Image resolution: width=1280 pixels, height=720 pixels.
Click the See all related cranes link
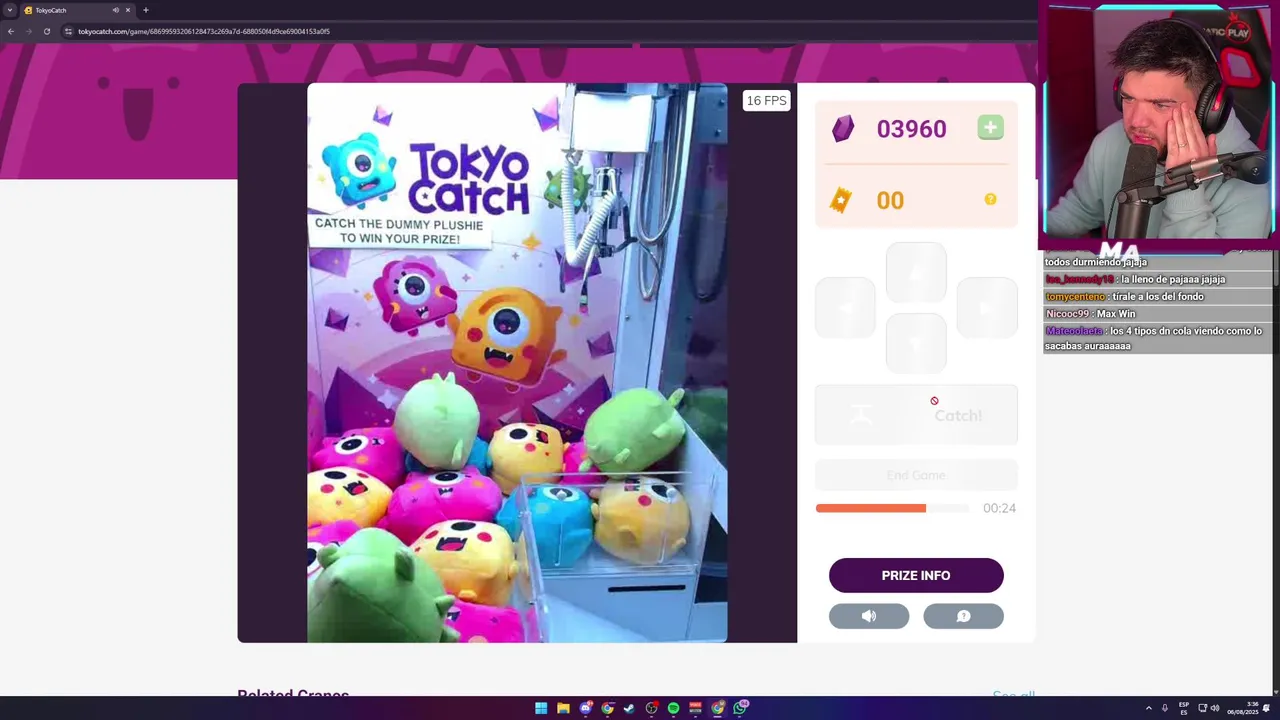(1013, 693)
